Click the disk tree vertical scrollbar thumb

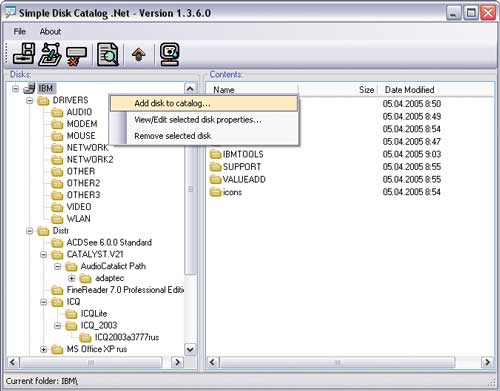click(190, 185)
